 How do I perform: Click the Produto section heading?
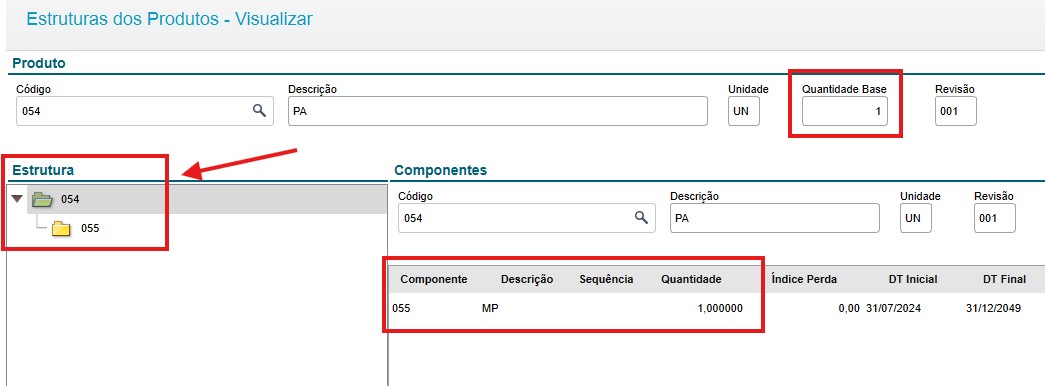click(39, 63)
